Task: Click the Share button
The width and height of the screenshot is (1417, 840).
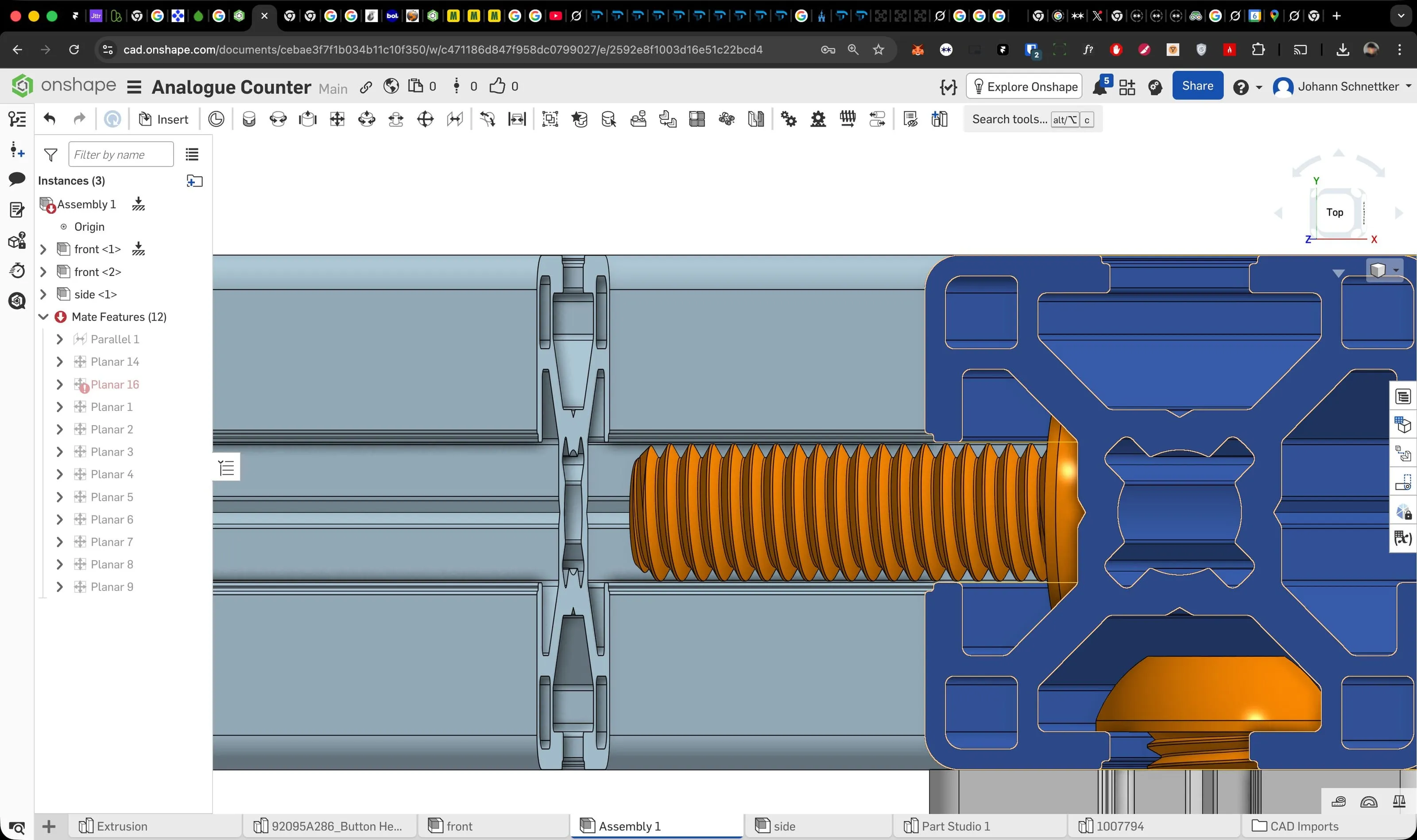Action: point(1197,86)
